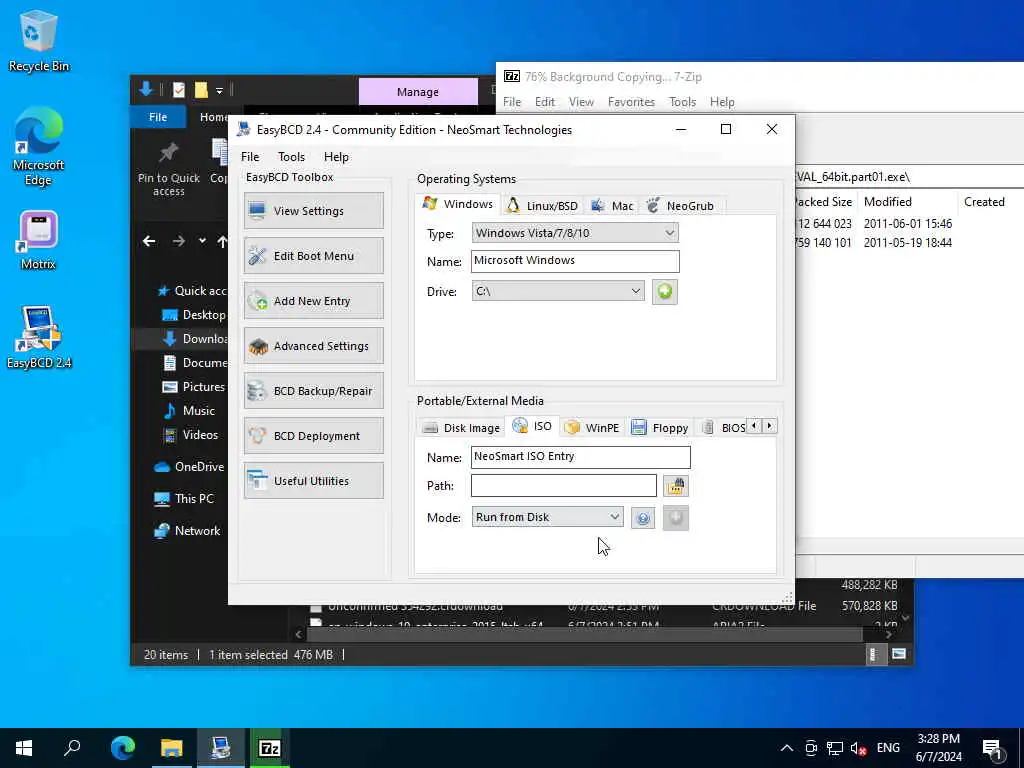
Task: Switch to the Mac tab
Action: pyautogui.click(x=613, y=206)
